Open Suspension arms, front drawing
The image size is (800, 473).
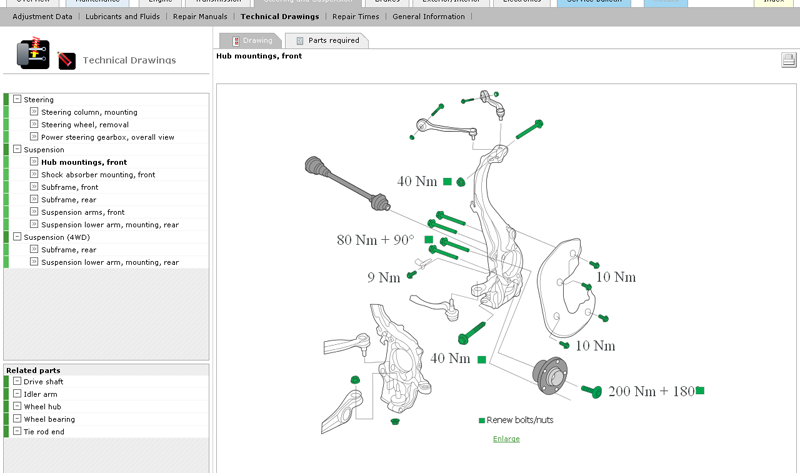tap(83, 212)
